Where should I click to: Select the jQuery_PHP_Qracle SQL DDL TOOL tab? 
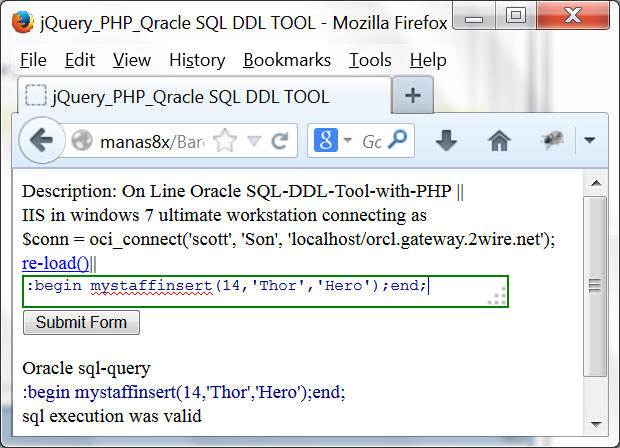tap(204, 96)
